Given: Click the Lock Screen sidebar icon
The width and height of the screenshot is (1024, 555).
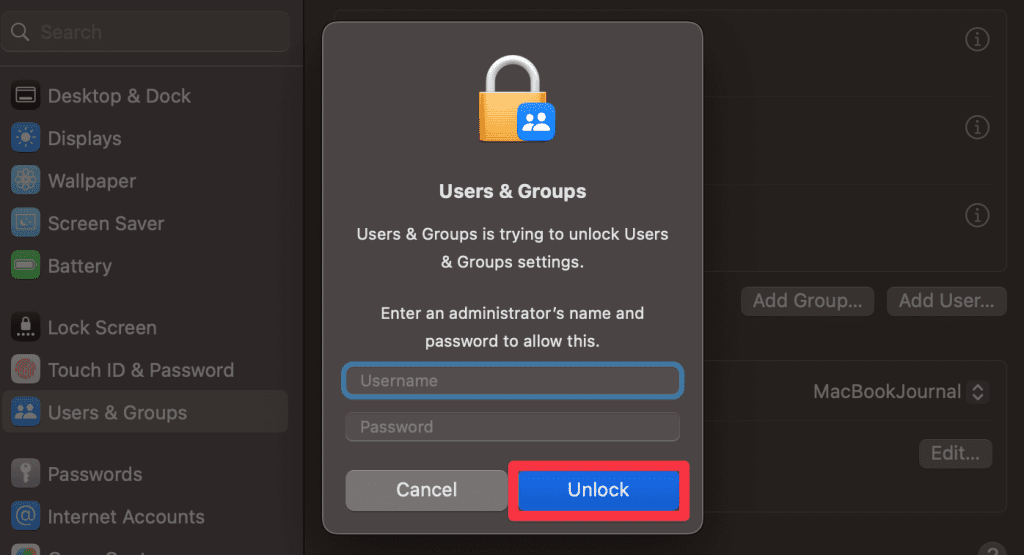Looking at the screenshot, I should pyautogui.click(x=25, y=327).
